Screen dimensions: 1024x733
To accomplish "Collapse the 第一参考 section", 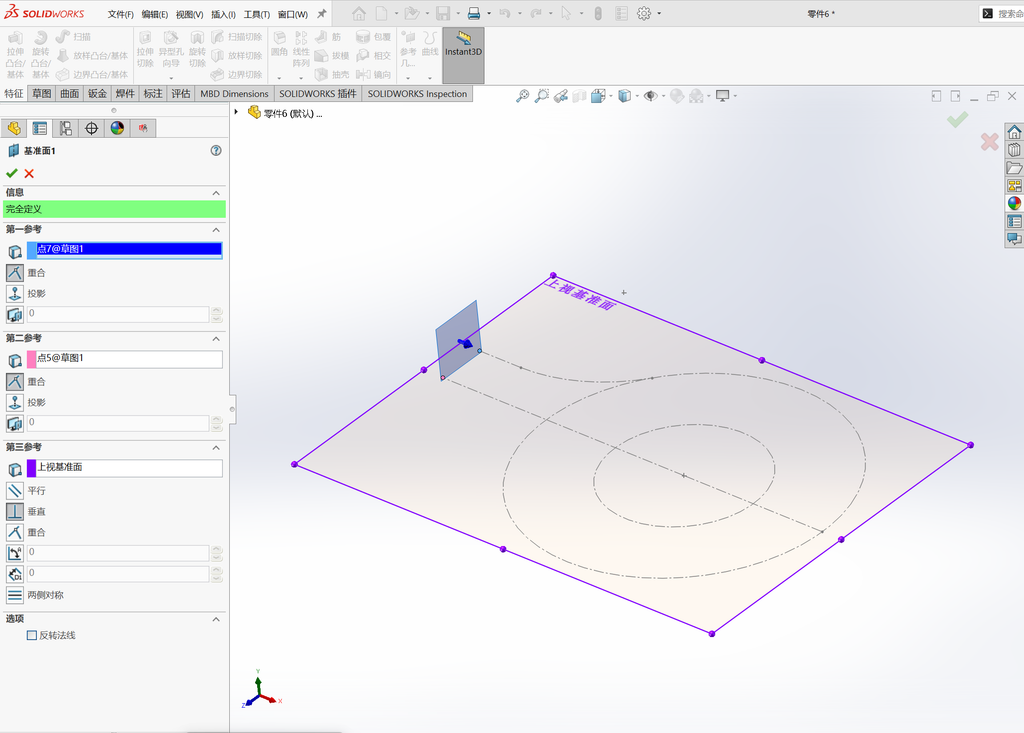I will (216, 230).
